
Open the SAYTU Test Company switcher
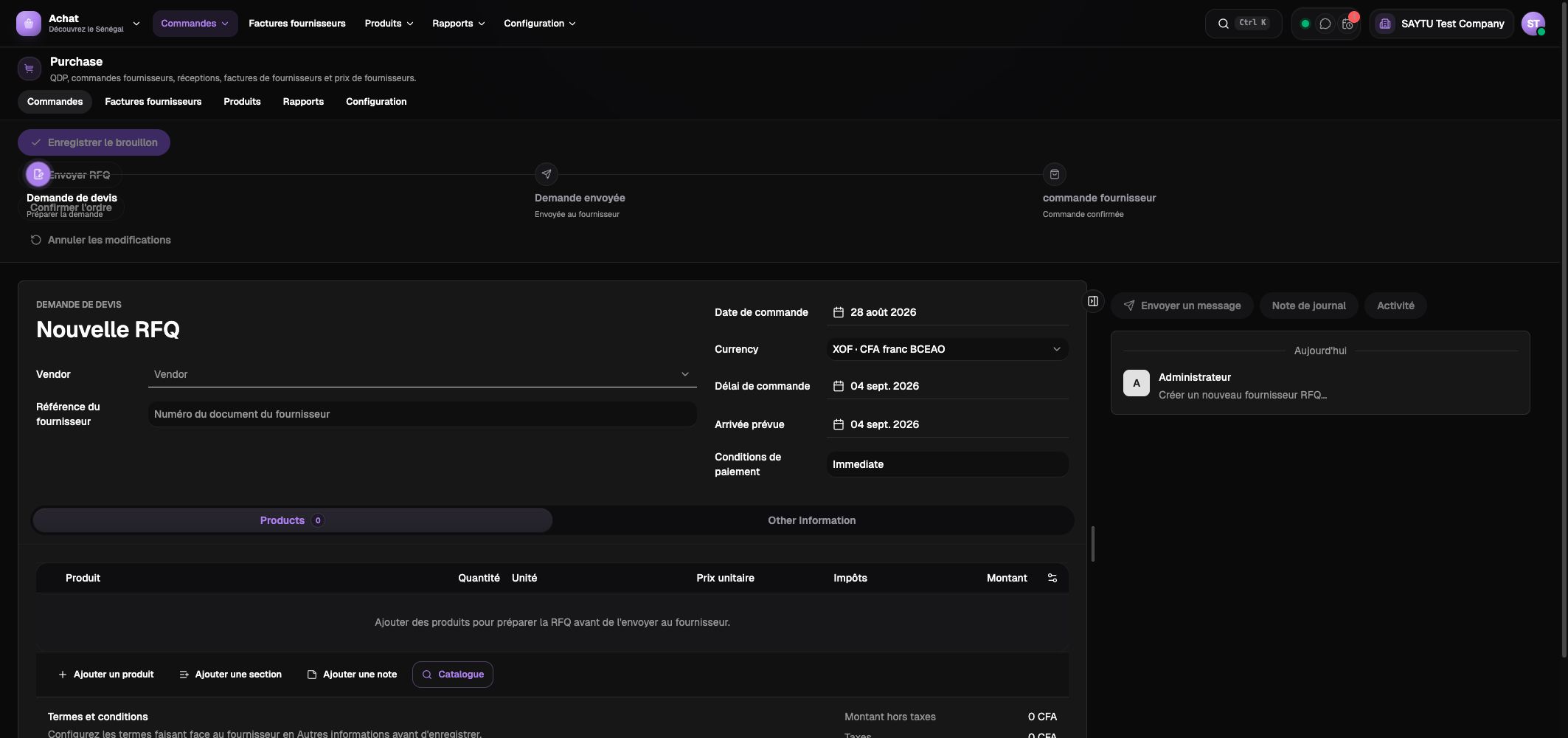tap(1441, 24)
